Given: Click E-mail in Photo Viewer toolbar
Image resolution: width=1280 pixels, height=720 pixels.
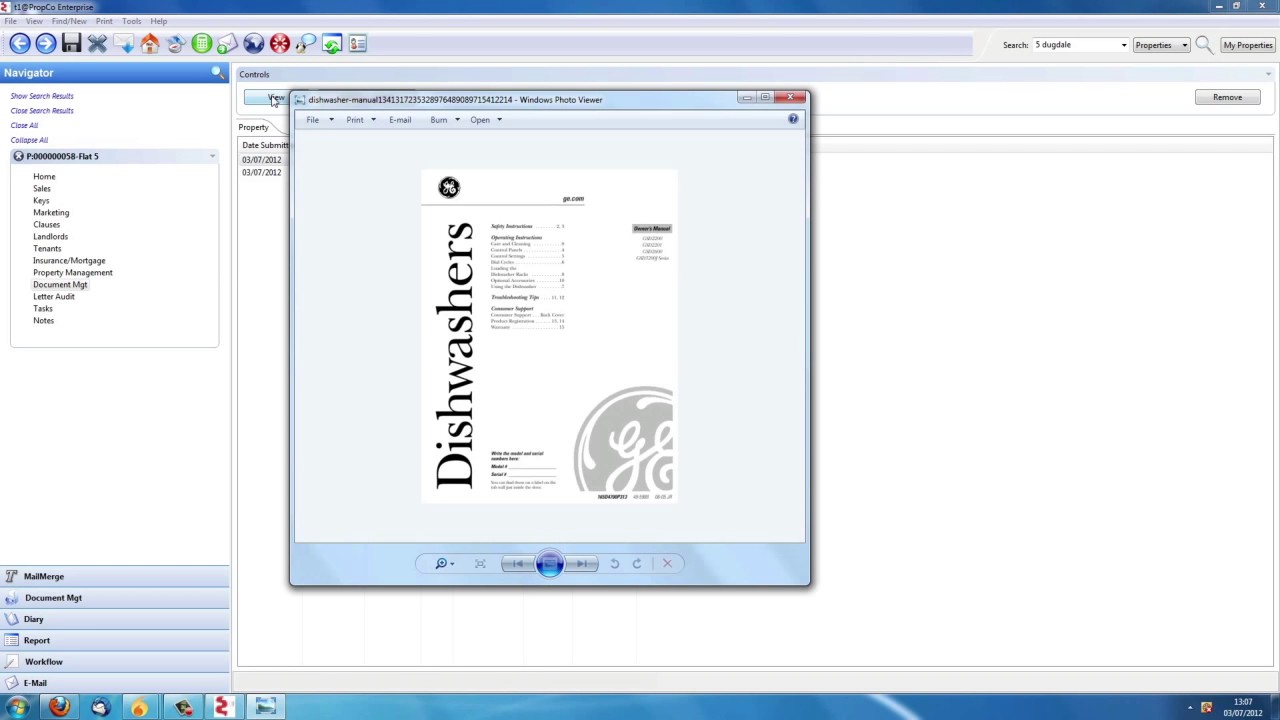Looking at the screenshot, I should [400, 120].
